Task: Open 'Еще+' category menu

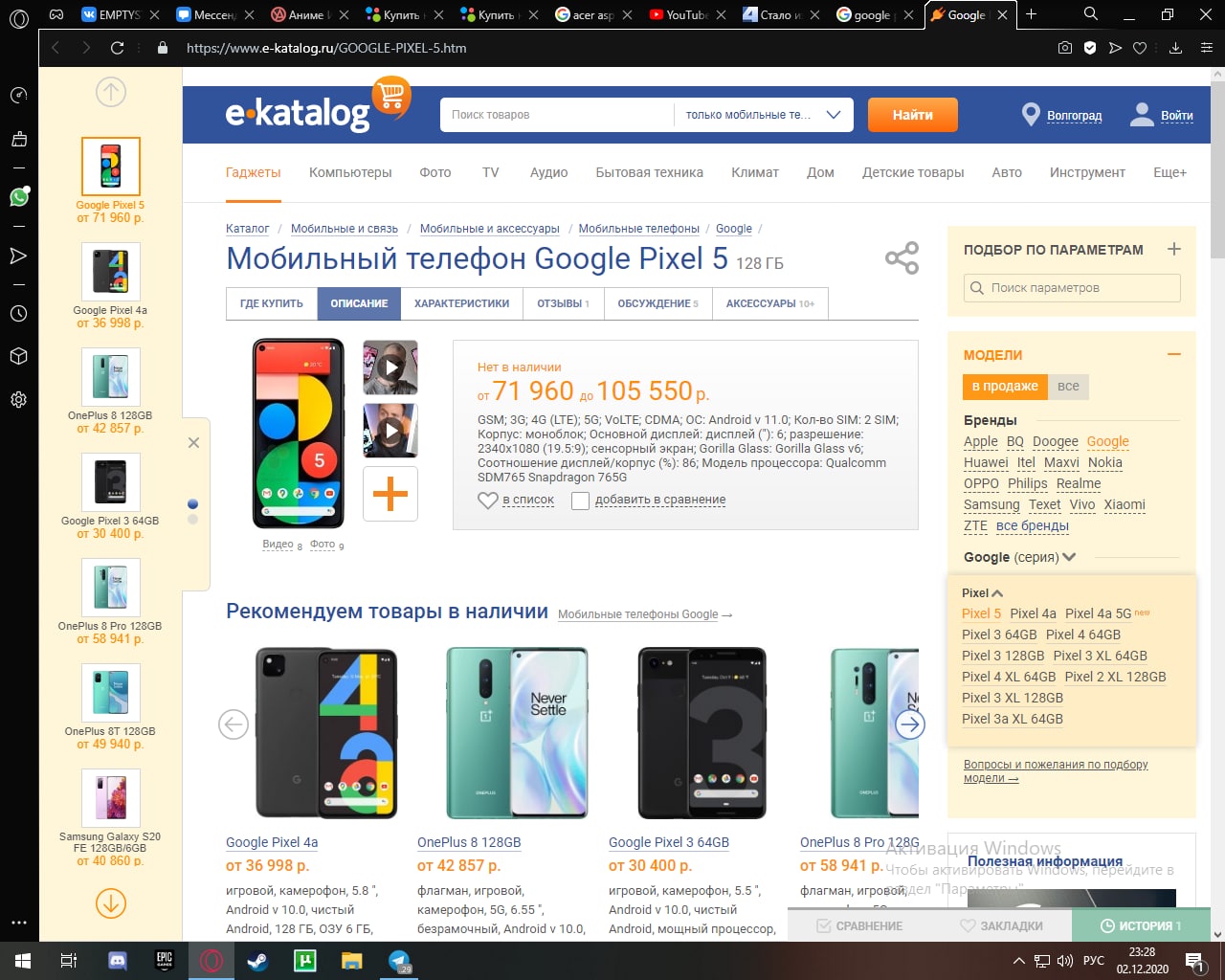Action: (1169, 173)
